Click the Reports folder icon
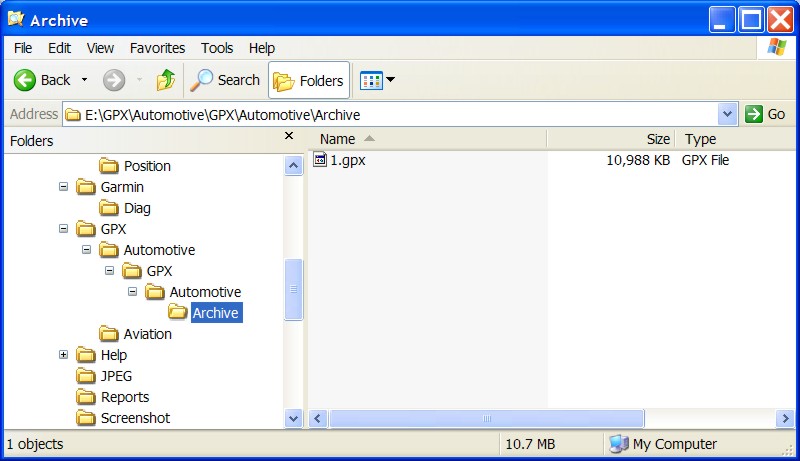The image size is (800, 461). (x=86, y=396)
